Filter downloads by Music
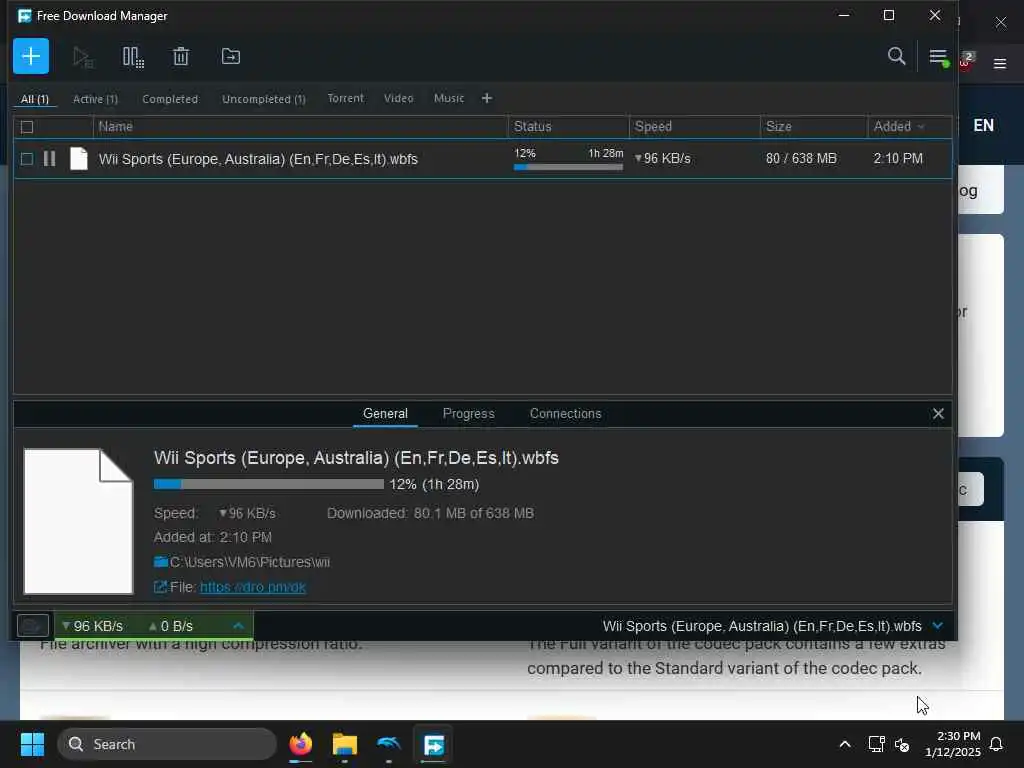Screen dimensions: 1024x768 pyautogui.click(x=449, y=98)
